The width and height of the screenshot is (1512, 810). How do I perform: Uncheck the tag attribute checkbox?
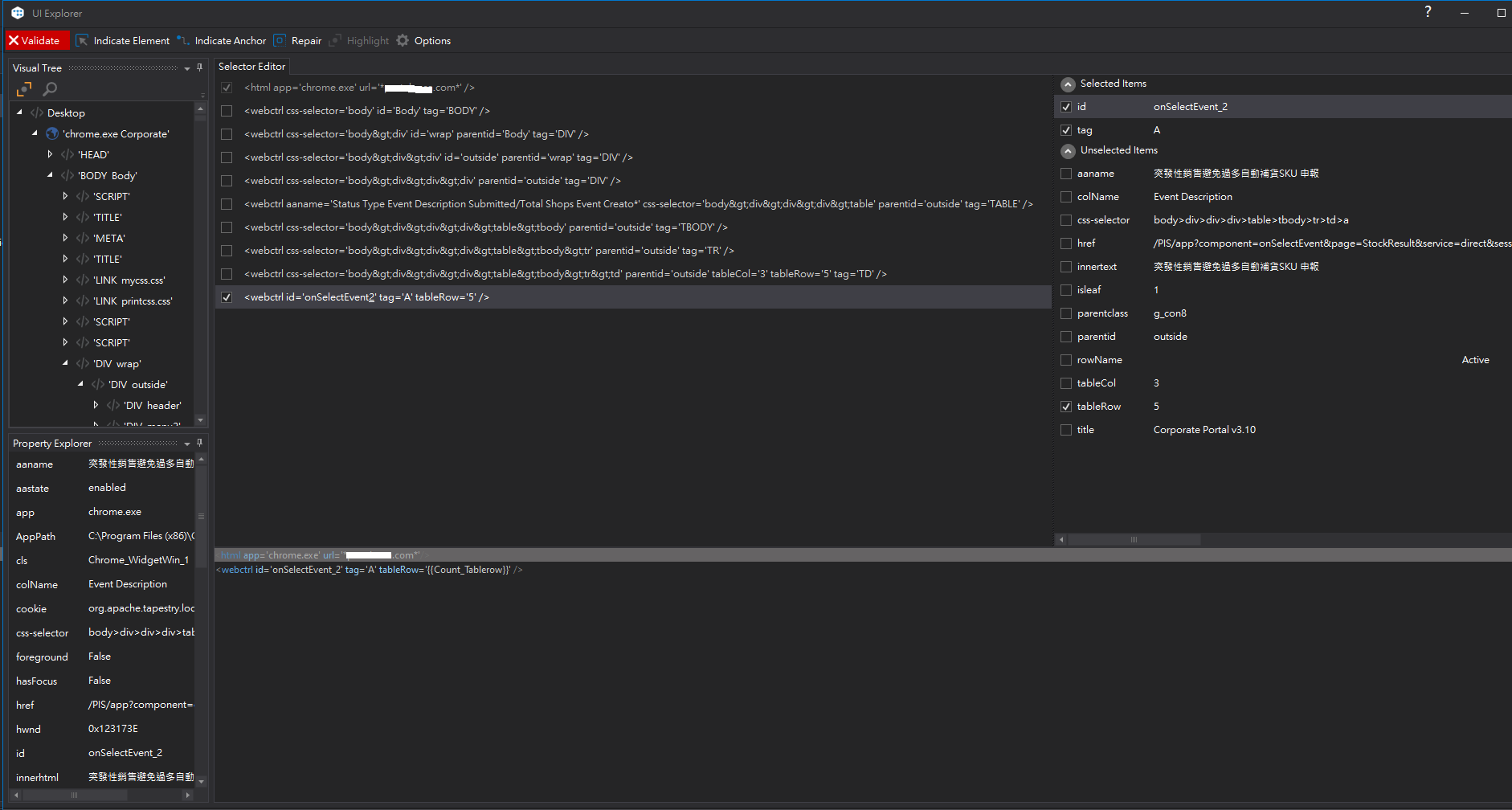(x=1066, y=130)
